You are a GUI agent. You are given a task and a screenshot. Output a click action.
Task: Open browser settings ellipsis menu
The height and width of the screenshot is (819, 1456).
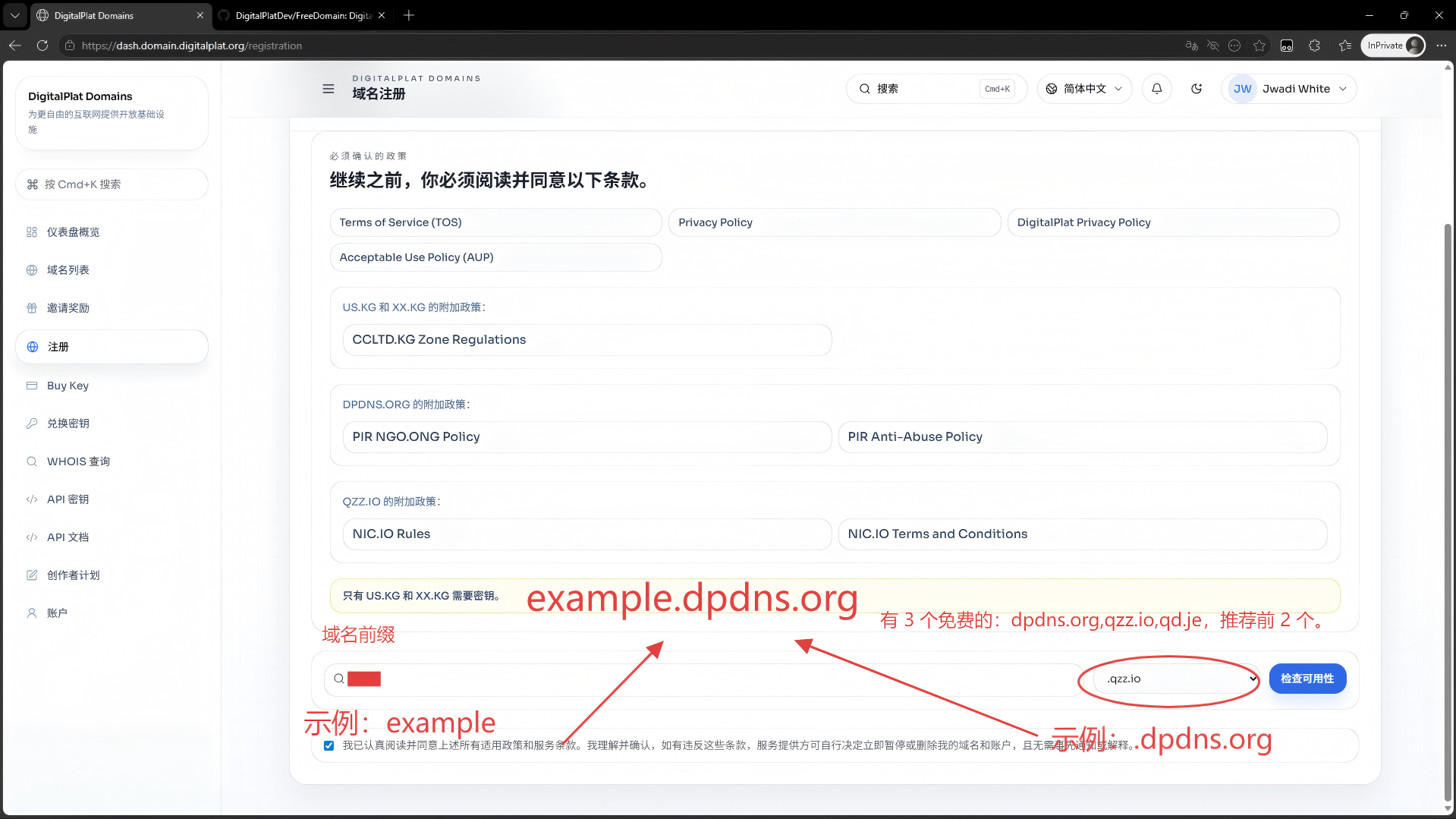(1441, 46)
